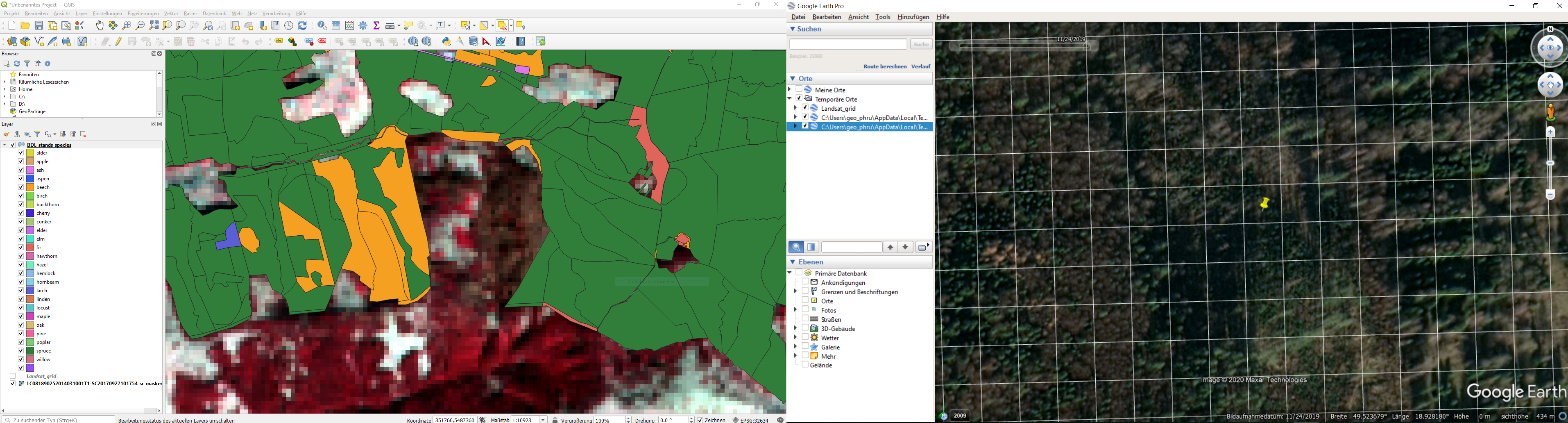Select the Measure Line tool

[390, 25]
